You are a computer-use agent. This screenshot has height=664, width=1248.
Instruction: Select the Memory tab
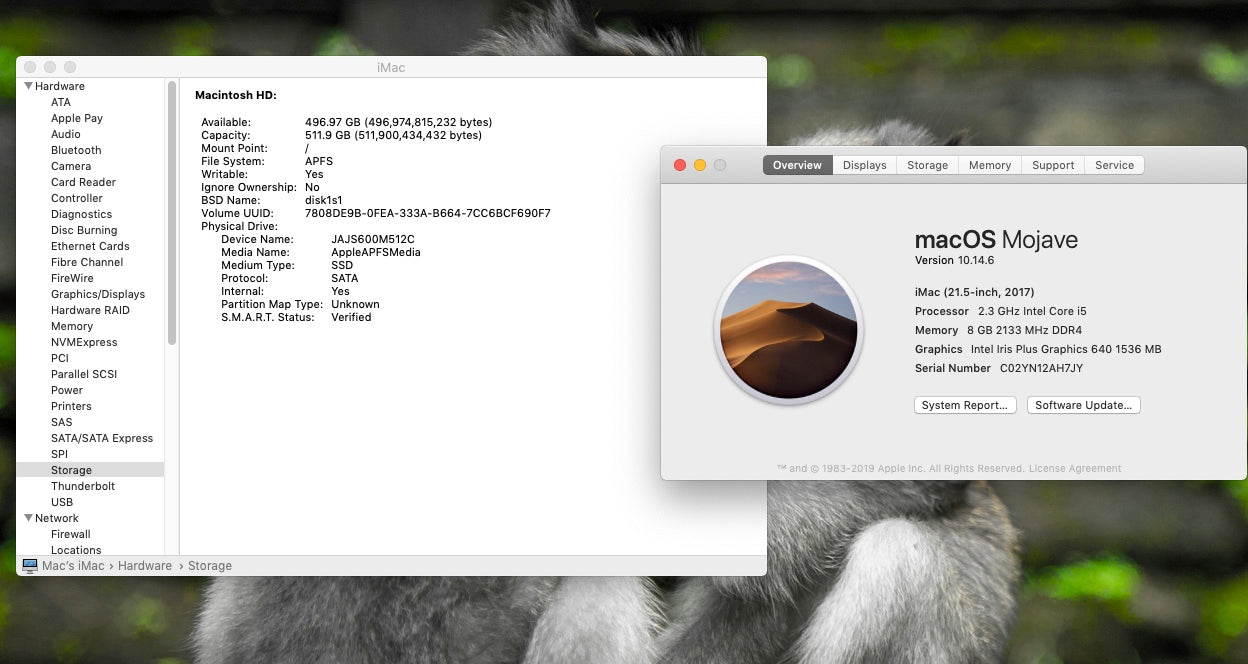[989, 165]
